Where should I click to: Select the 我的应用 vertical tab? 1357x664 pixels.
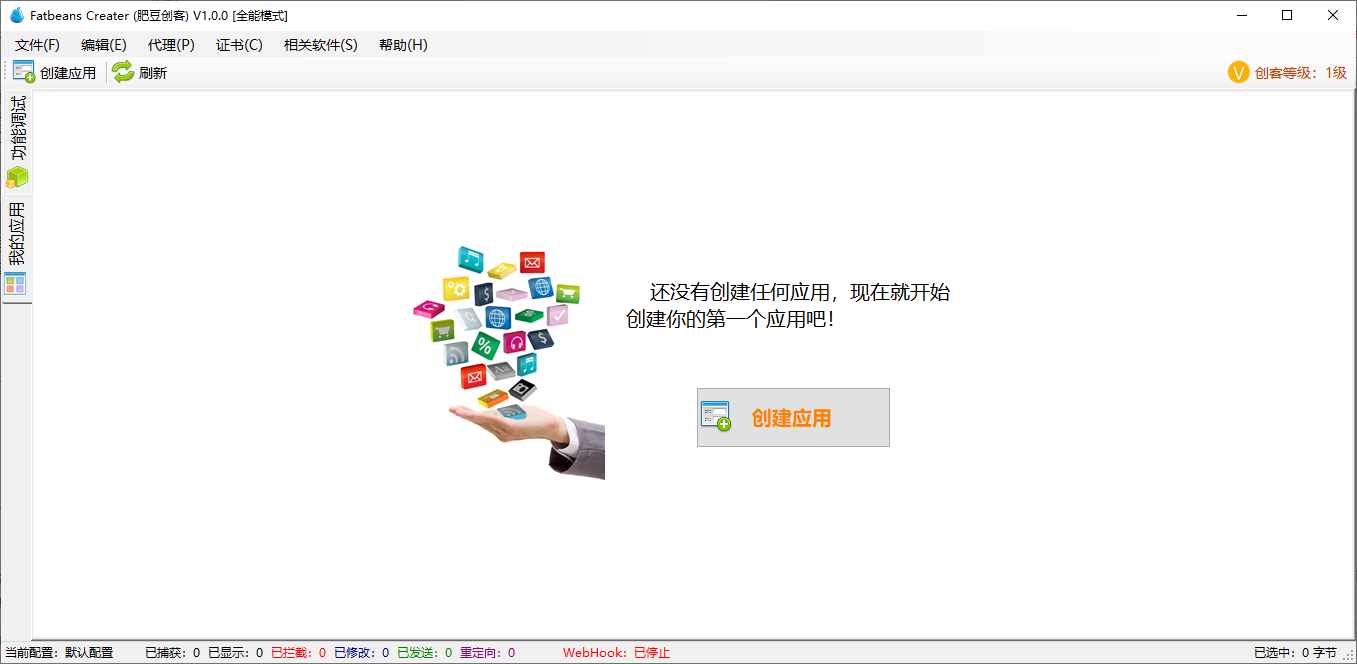click(x=17, y=235)
